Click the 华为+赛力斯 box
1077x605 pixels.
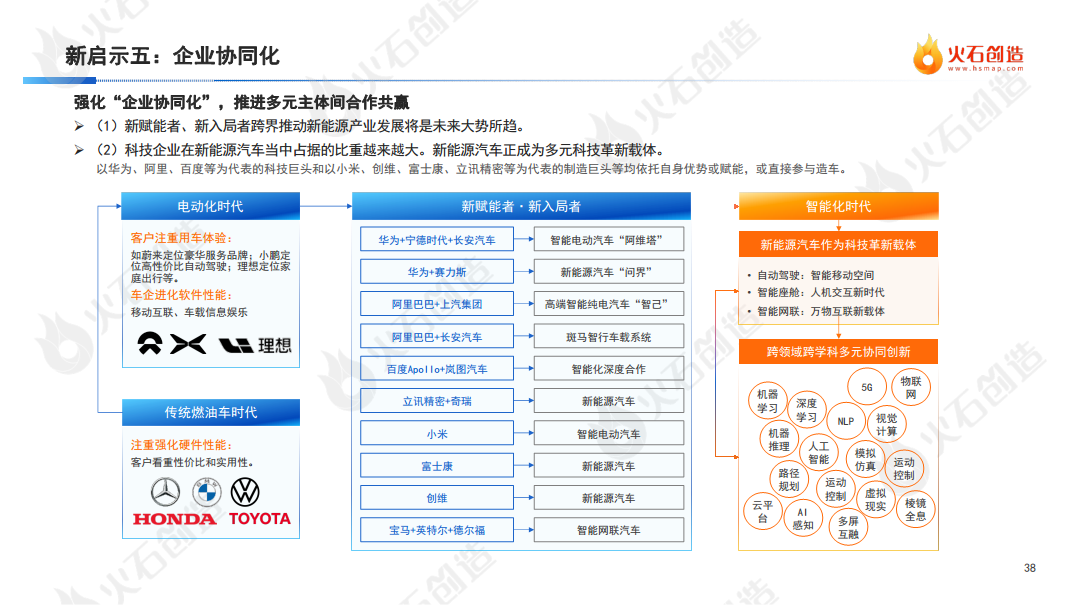437,272
